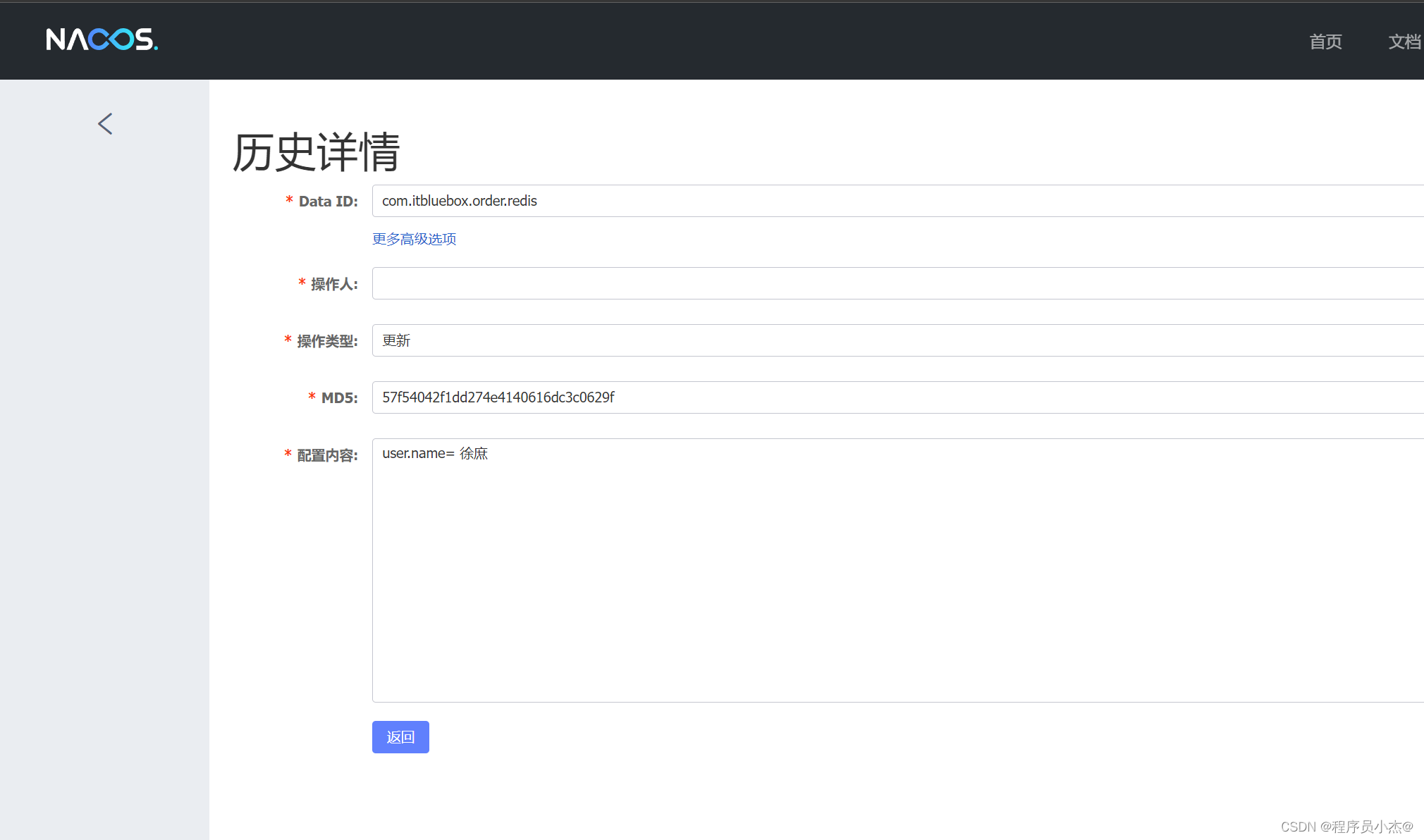Click the MD5 value field

pos(897,397)
